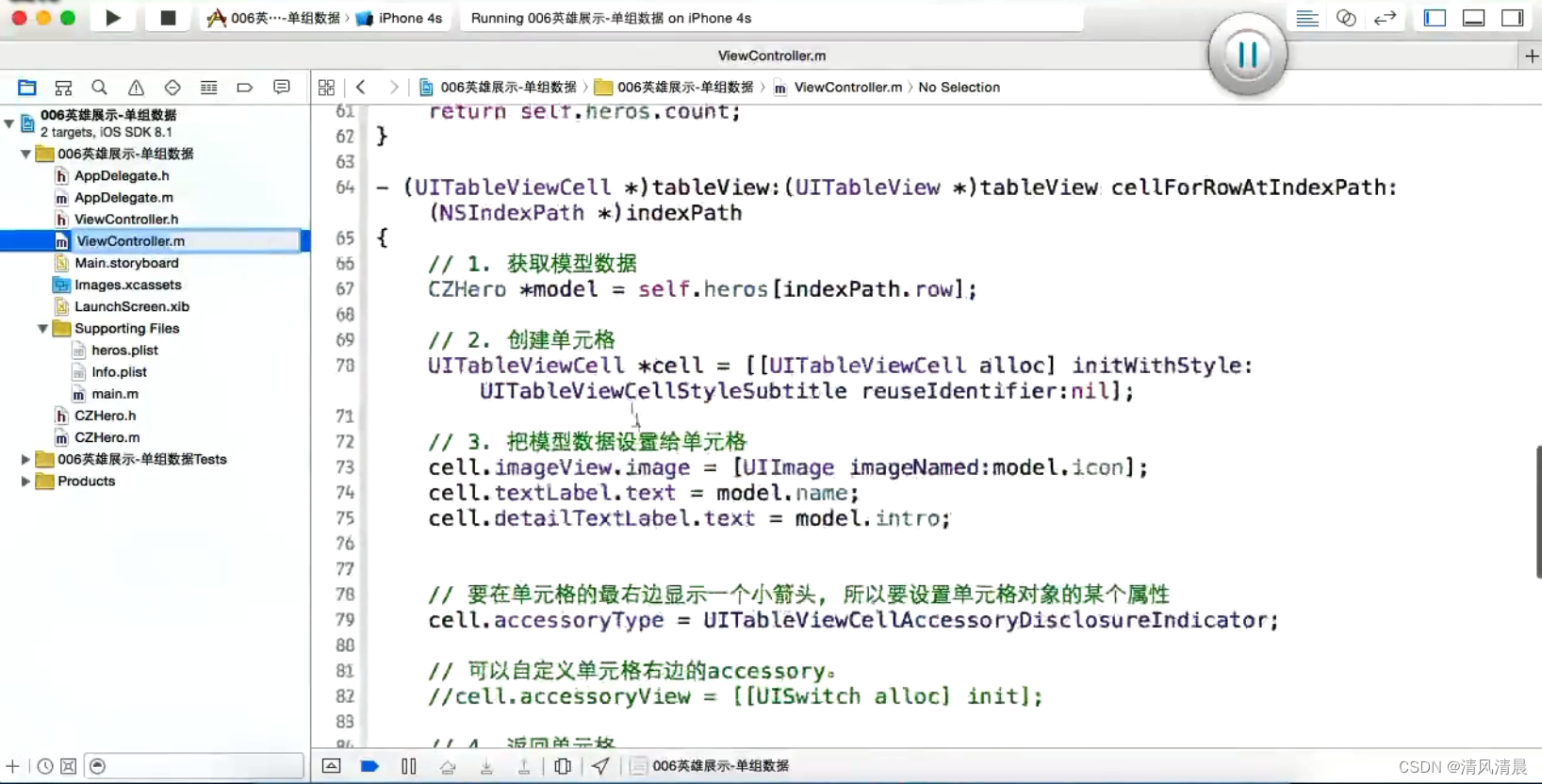
Task: Hide the debug area via bottom bar
Action: coord(332,766)
